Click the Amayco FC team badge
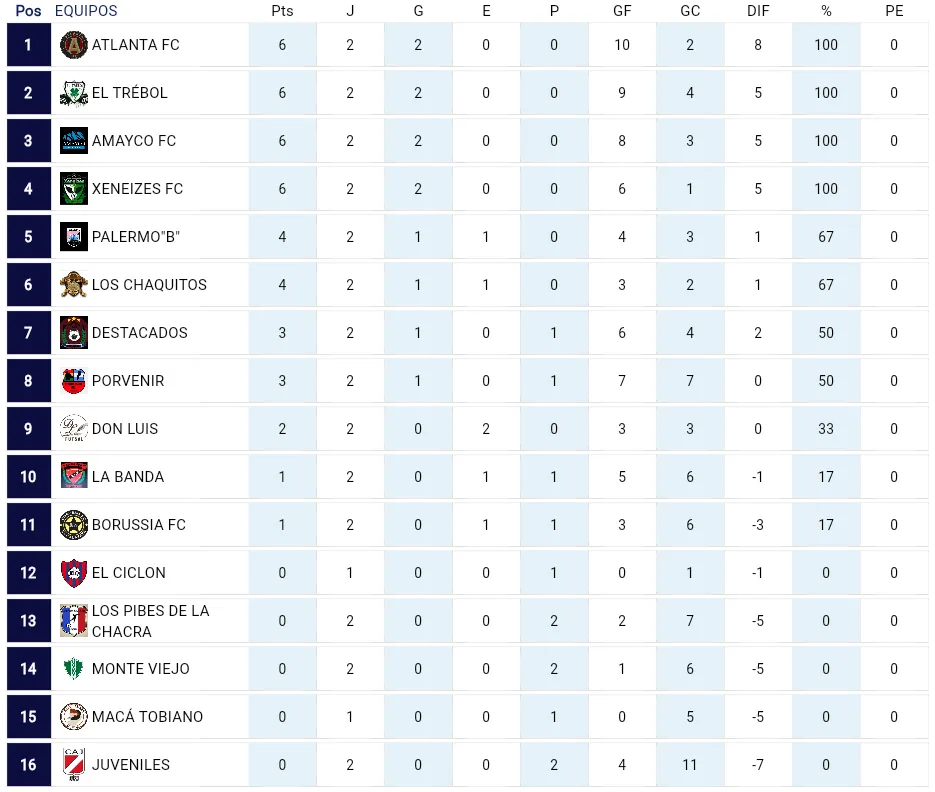The height and width of the screenshot is (792, 935). [x=74, y=141]
